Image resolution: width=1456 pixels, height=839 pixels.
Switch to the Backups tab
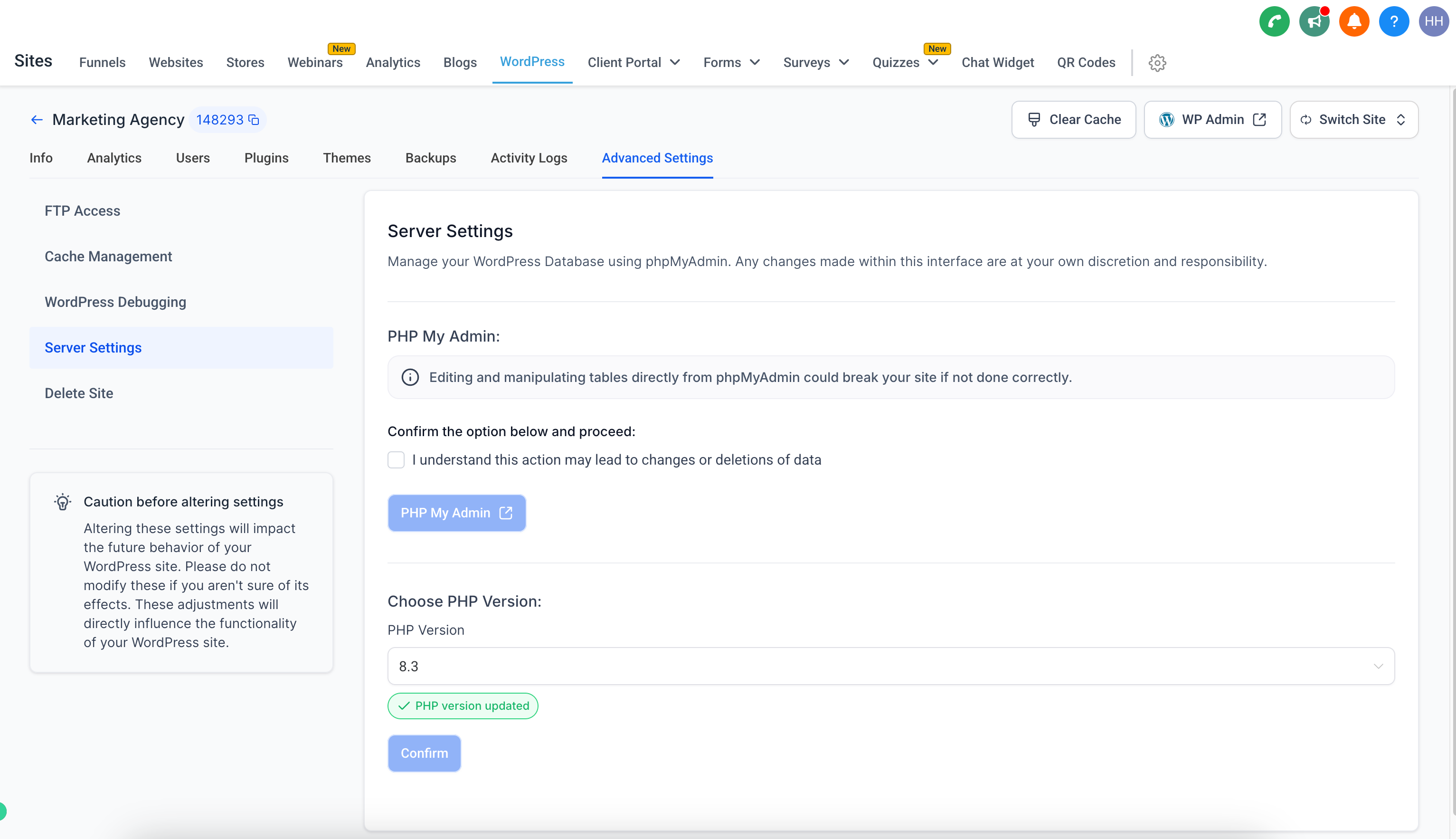point(430,158)
